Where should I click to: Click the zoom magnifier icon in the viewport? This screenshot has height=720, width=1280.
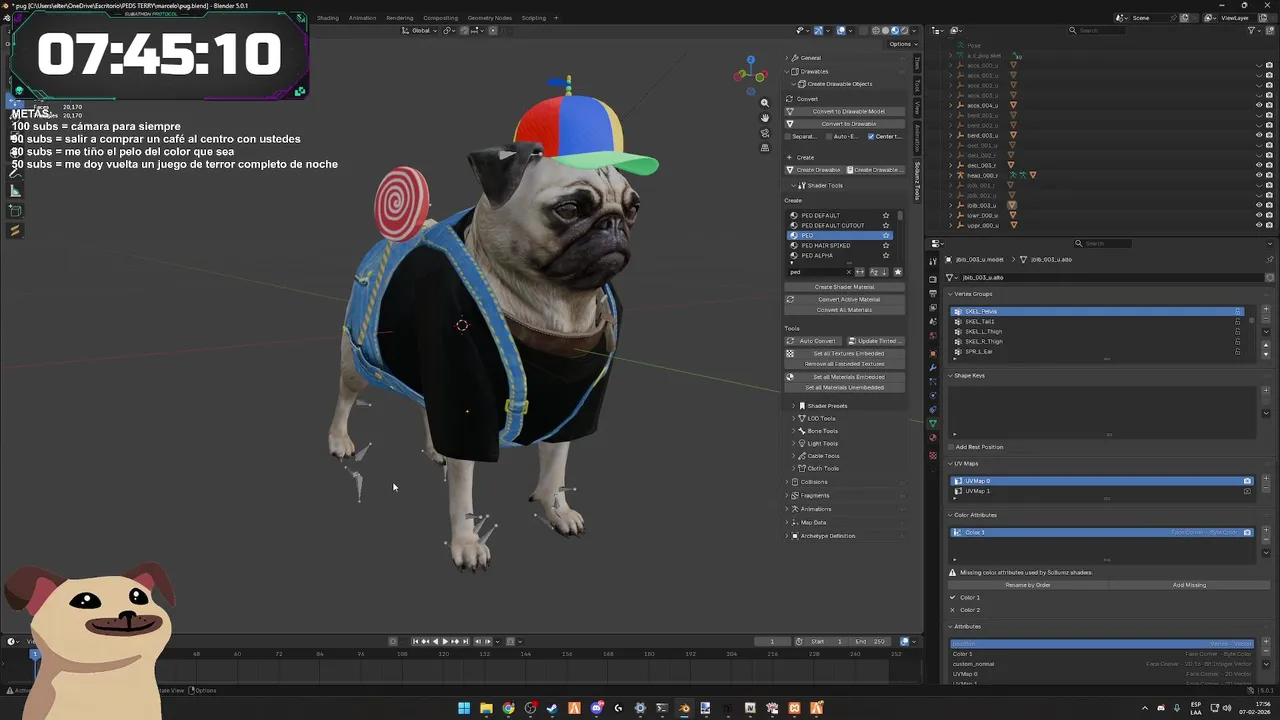pyautogui.click(x=765, y=103)
